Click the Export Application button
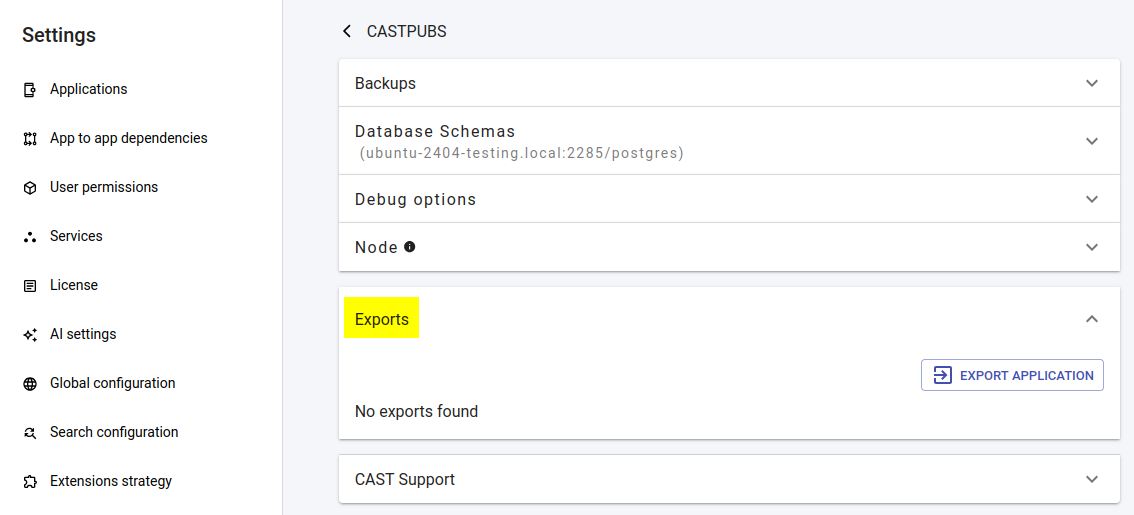Image resolution: width=1134 pixels, height=515 pixels. point(1012,375)
